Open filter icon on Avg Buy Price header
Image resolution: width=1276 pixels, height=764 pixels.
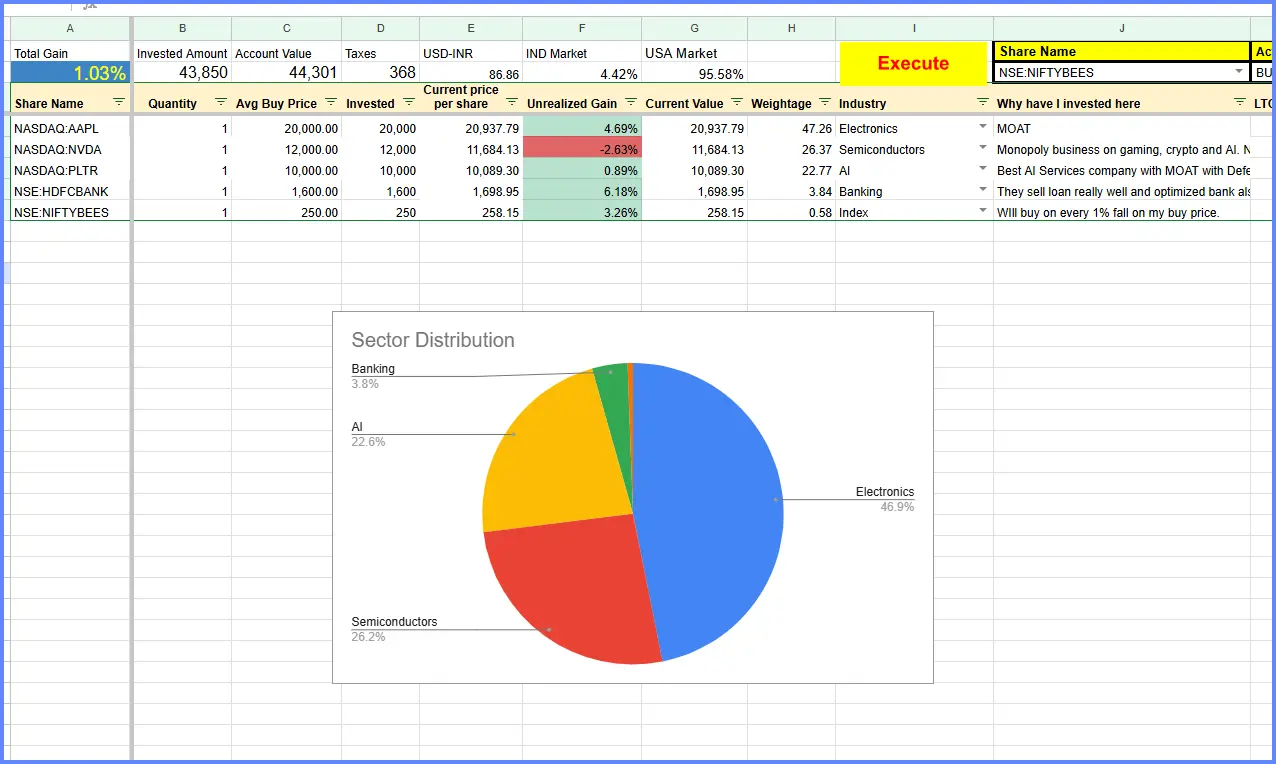331,102
